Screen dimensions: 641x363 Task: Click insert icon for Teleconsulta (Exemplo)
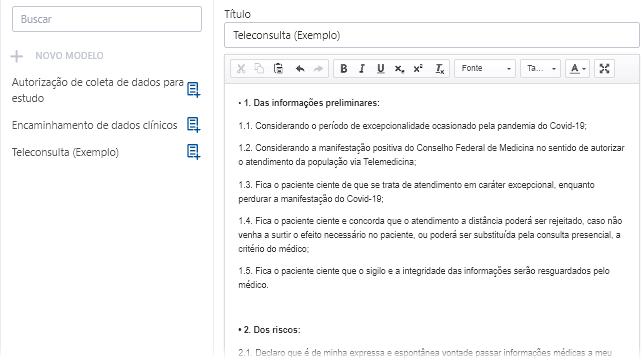pos(193,152)
